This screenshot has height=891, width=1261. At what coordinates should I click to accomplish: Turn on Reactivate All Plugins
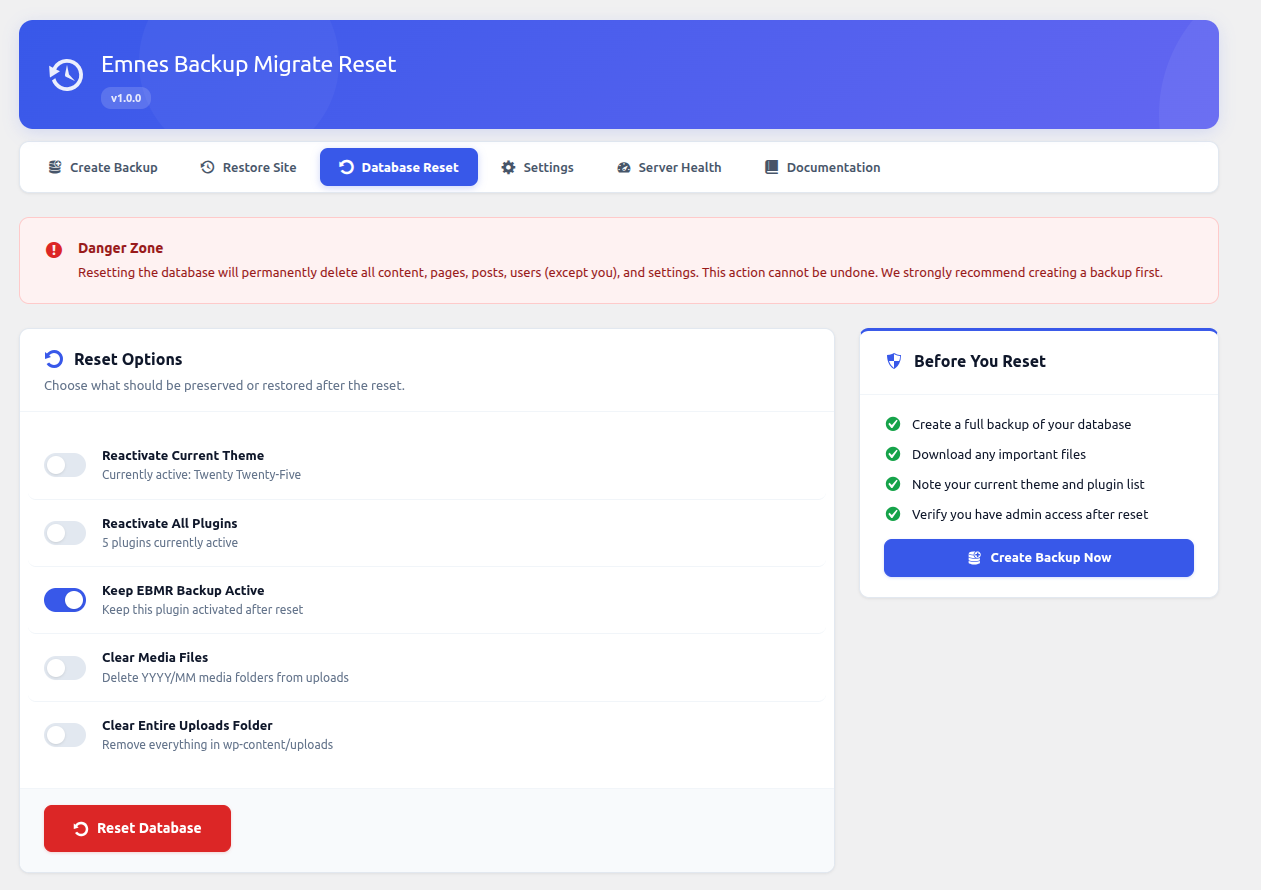64,533
